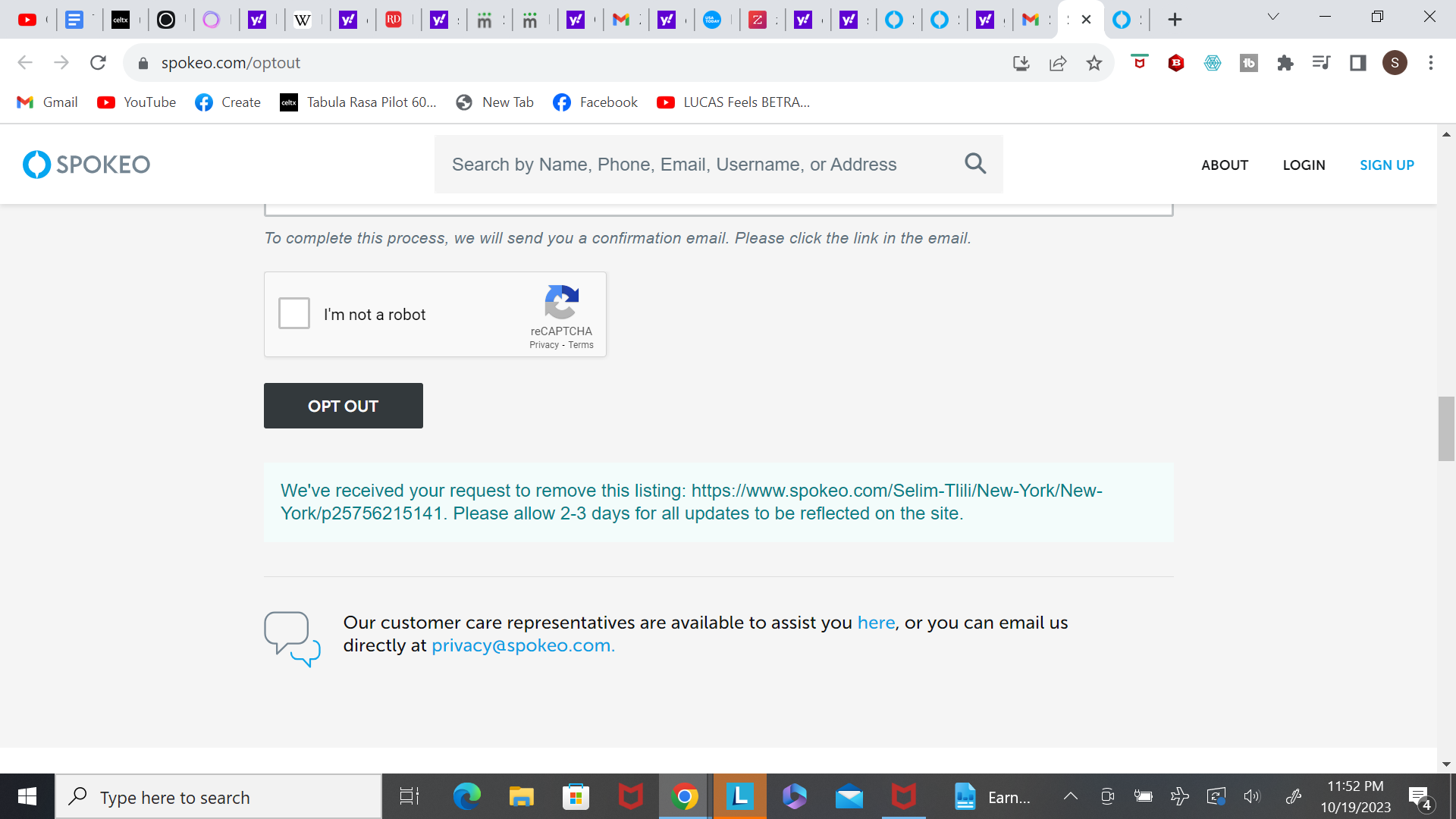Open YouTube bookmark
1456x819 pixels.
(x=136, y=102)
